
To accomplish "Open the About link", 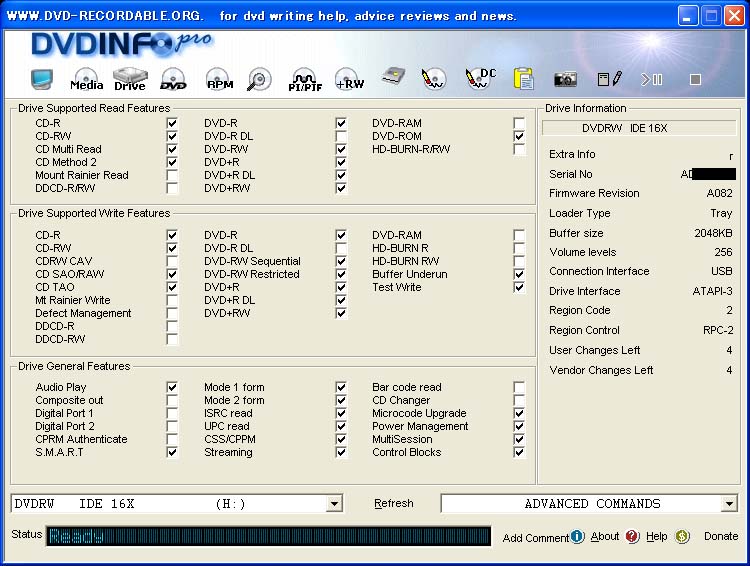I will [605, 536].
